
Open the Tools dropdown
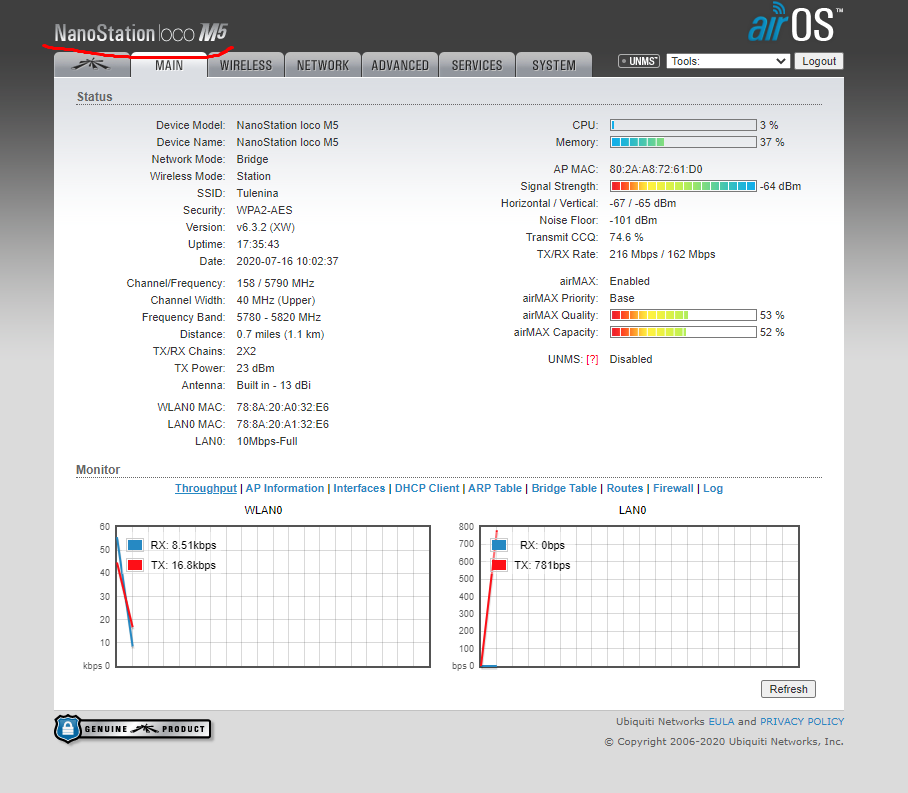tap(728, 61)
